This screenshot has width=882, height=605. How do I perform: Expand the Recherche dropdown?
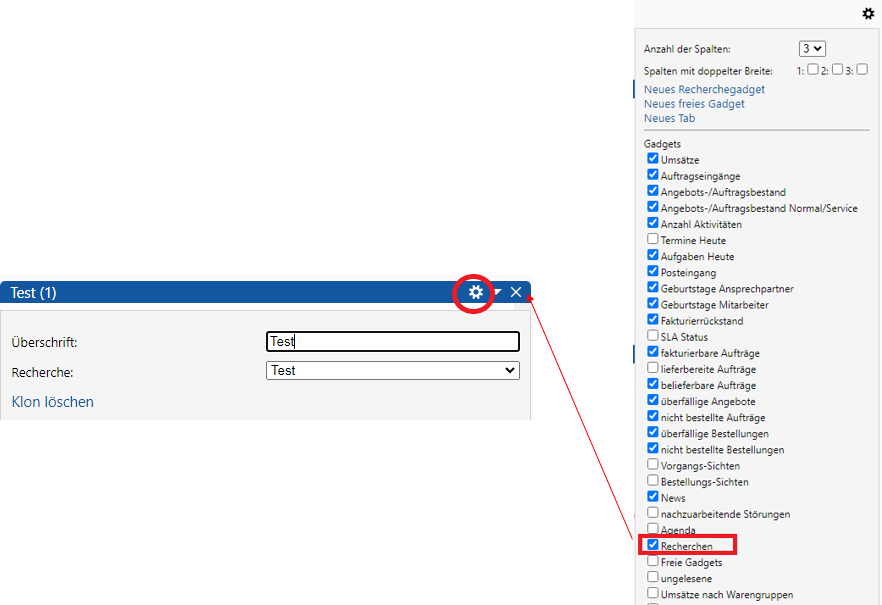click(x=393, y=370)
